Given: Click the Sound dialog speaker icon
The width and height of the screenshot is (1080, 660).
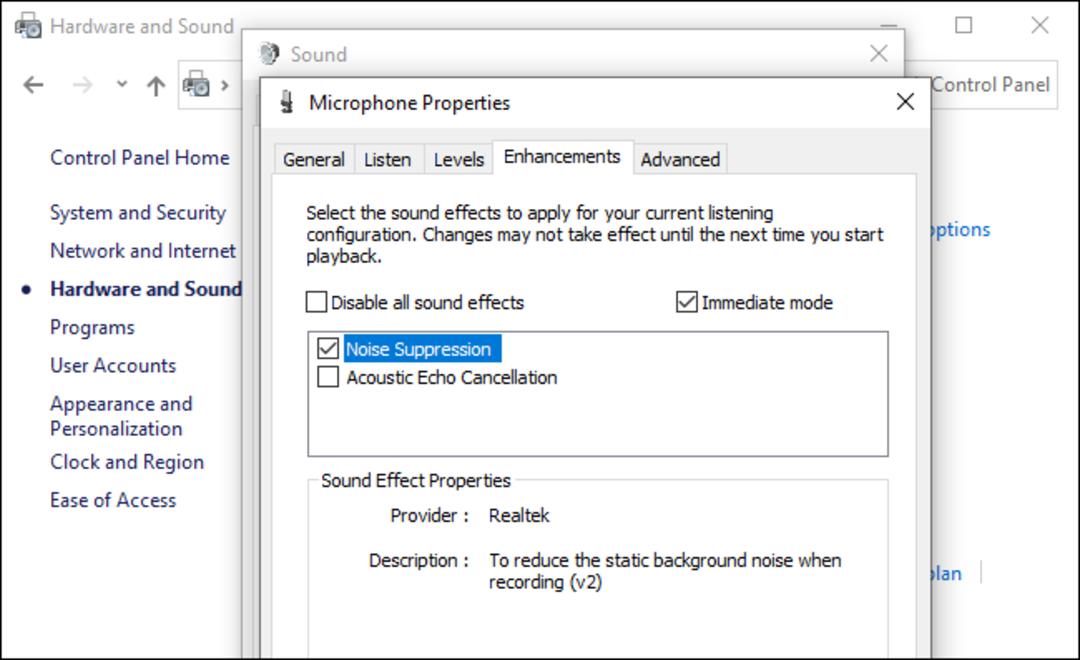Looking at the screenshot, I should pos(269,54).
